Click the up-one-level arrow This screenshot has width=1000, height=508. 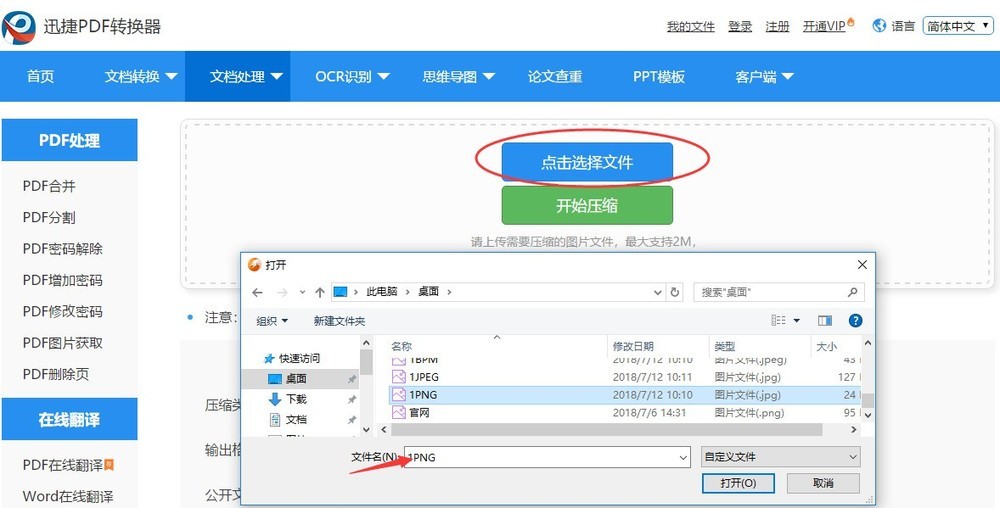pos(320,293)
